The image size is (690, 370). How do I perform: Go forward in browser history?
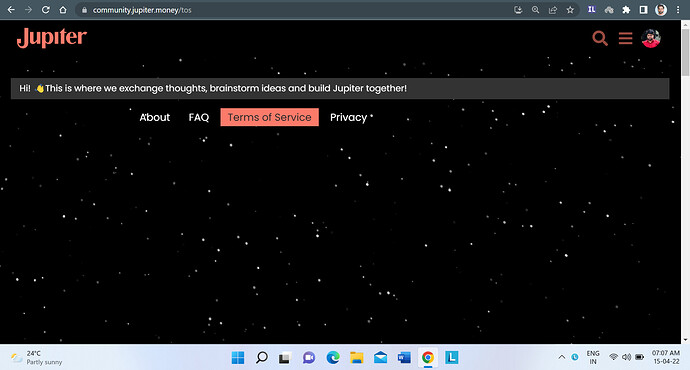click(x=28, y=10)
